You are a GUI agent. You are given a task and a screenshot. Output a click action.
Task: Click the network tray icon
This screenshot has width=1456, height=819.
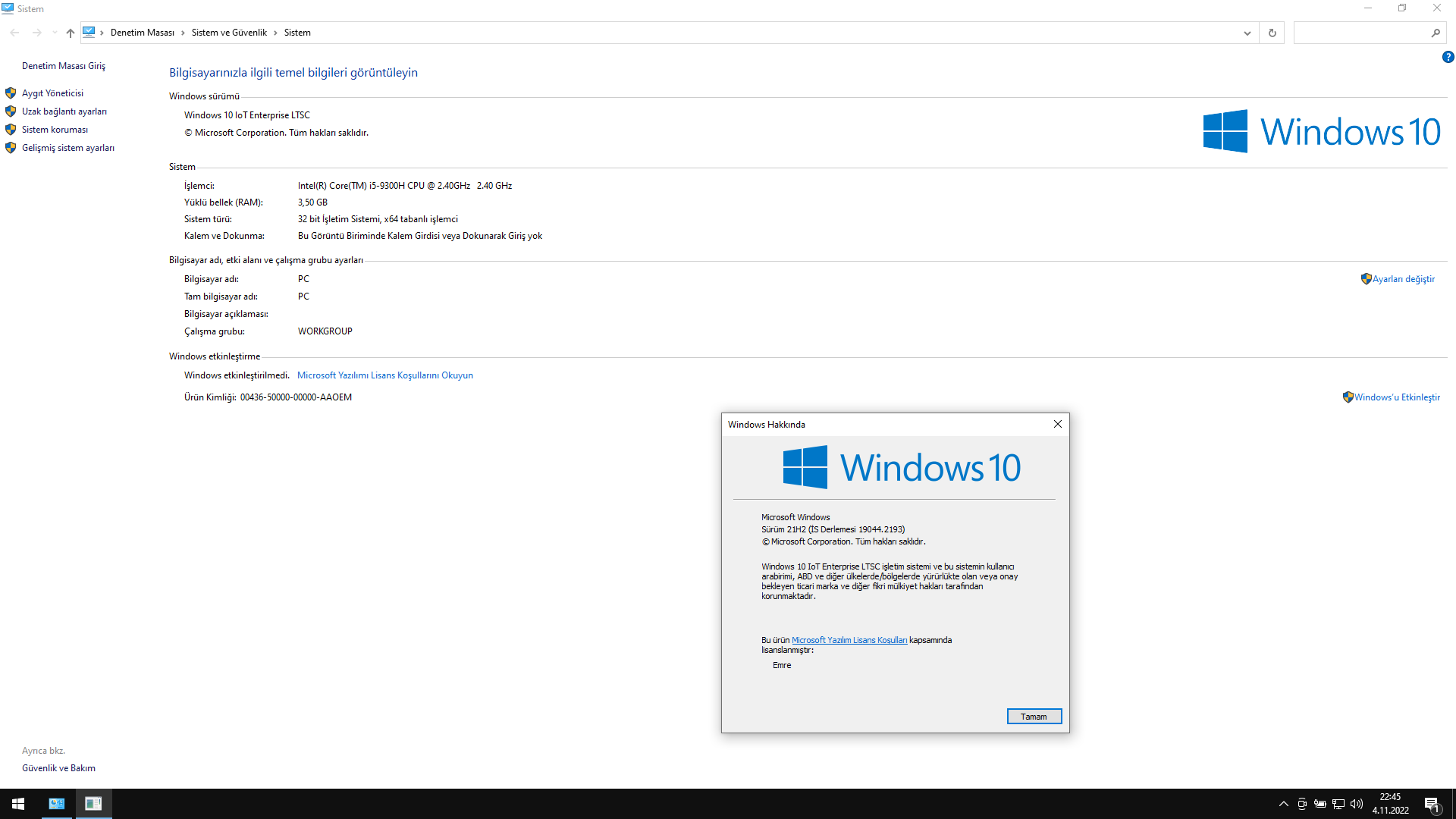(1338, 804)
